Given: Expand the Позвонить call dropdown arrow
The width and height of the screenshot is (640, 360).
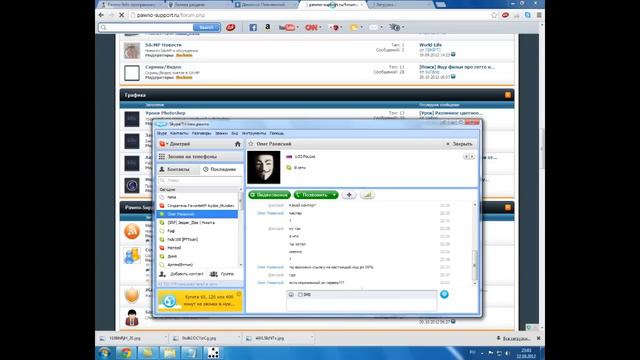Looking at the screenshot, I should (334, 195).
